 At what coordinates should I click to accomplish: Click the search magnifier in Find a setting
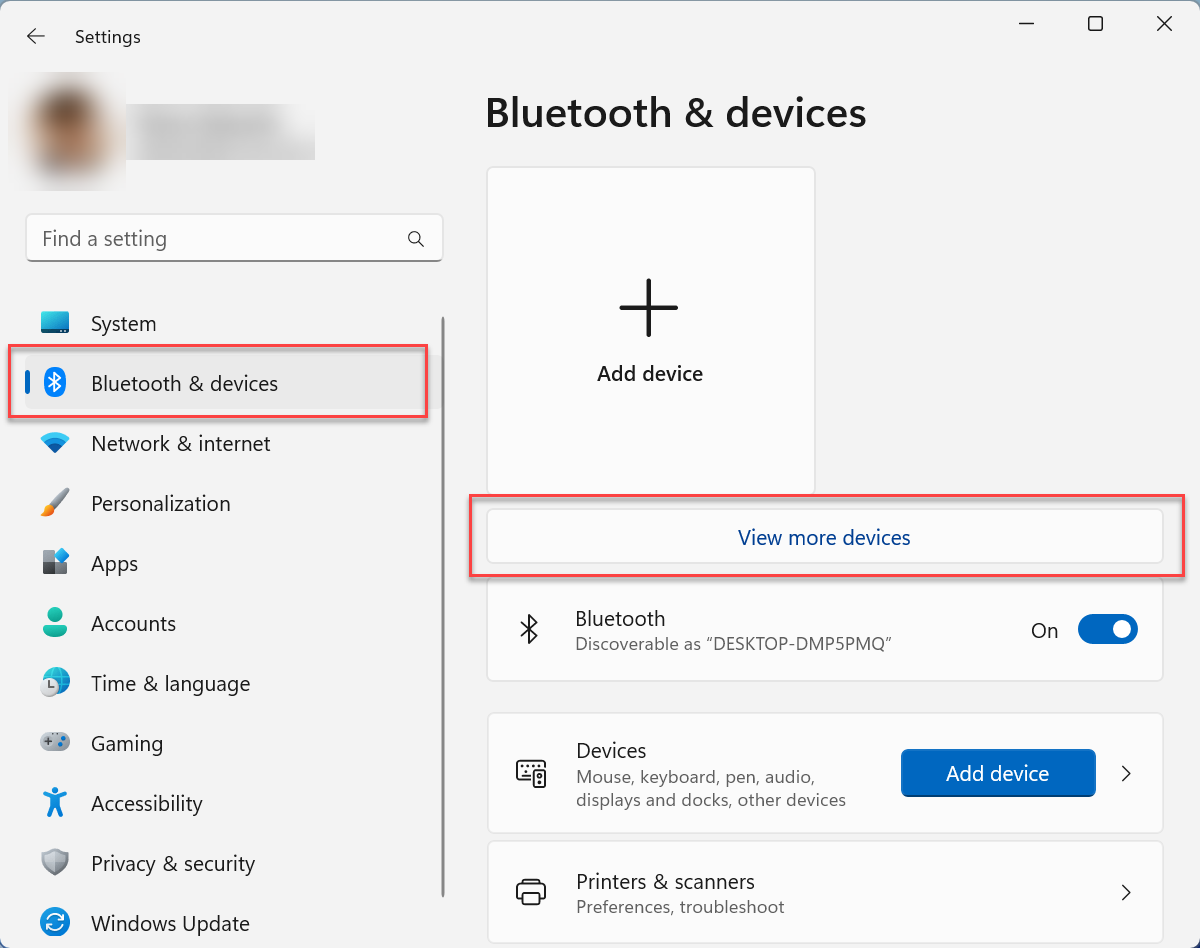point(415,238)
